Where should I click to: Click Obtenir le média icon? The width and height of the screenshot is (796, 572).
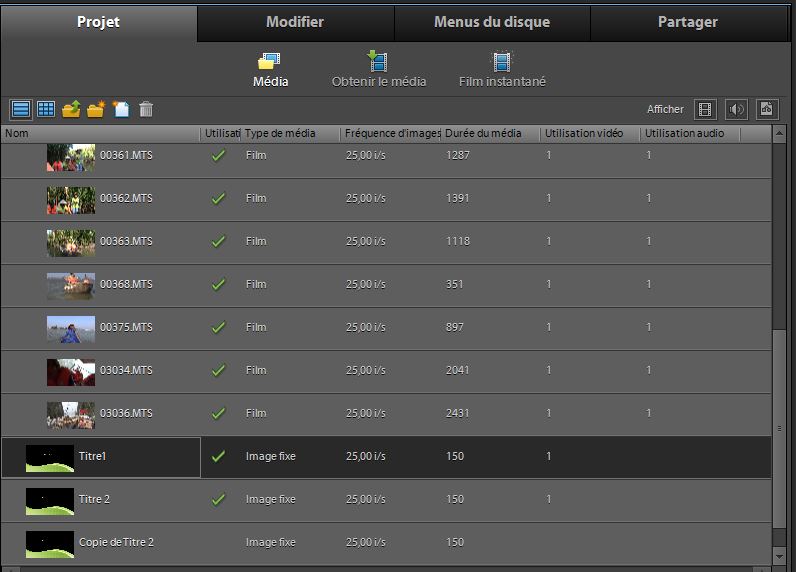(378, 61)
